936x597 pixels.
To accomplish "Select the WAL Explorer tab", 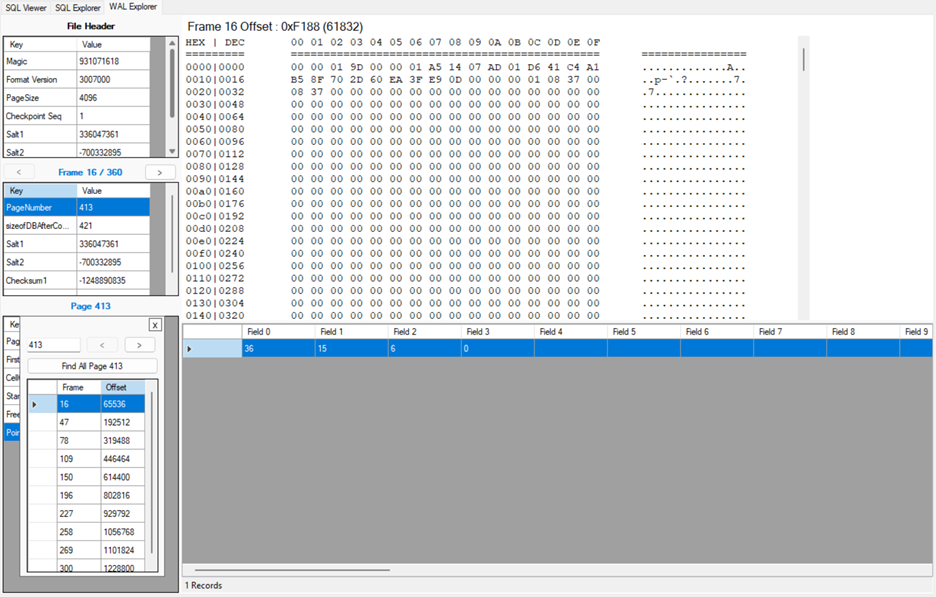I will click(x=133, y=7).
